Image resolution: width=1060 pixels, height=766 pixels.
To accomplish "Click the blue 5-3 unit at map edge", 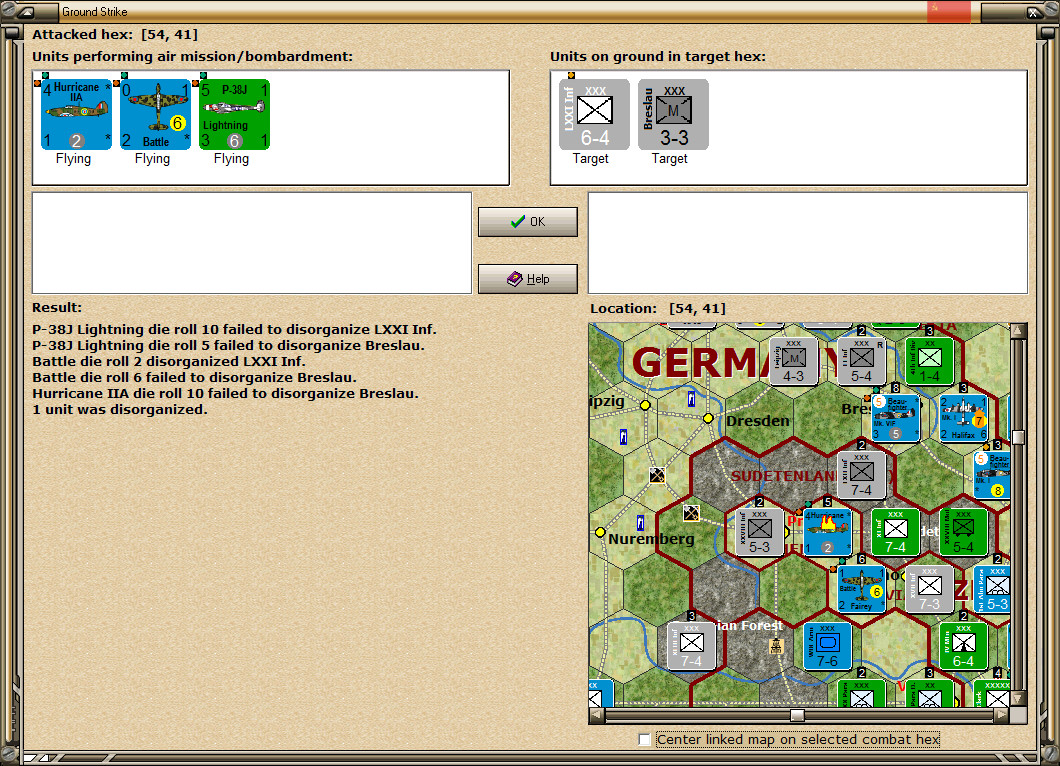I will (x=994, y=590).
